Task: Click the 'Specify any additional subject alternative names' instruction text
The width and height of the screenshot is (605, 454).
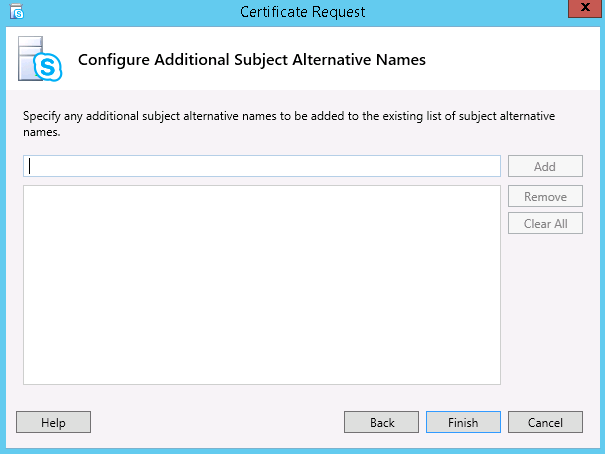Action: pos(289,124)
